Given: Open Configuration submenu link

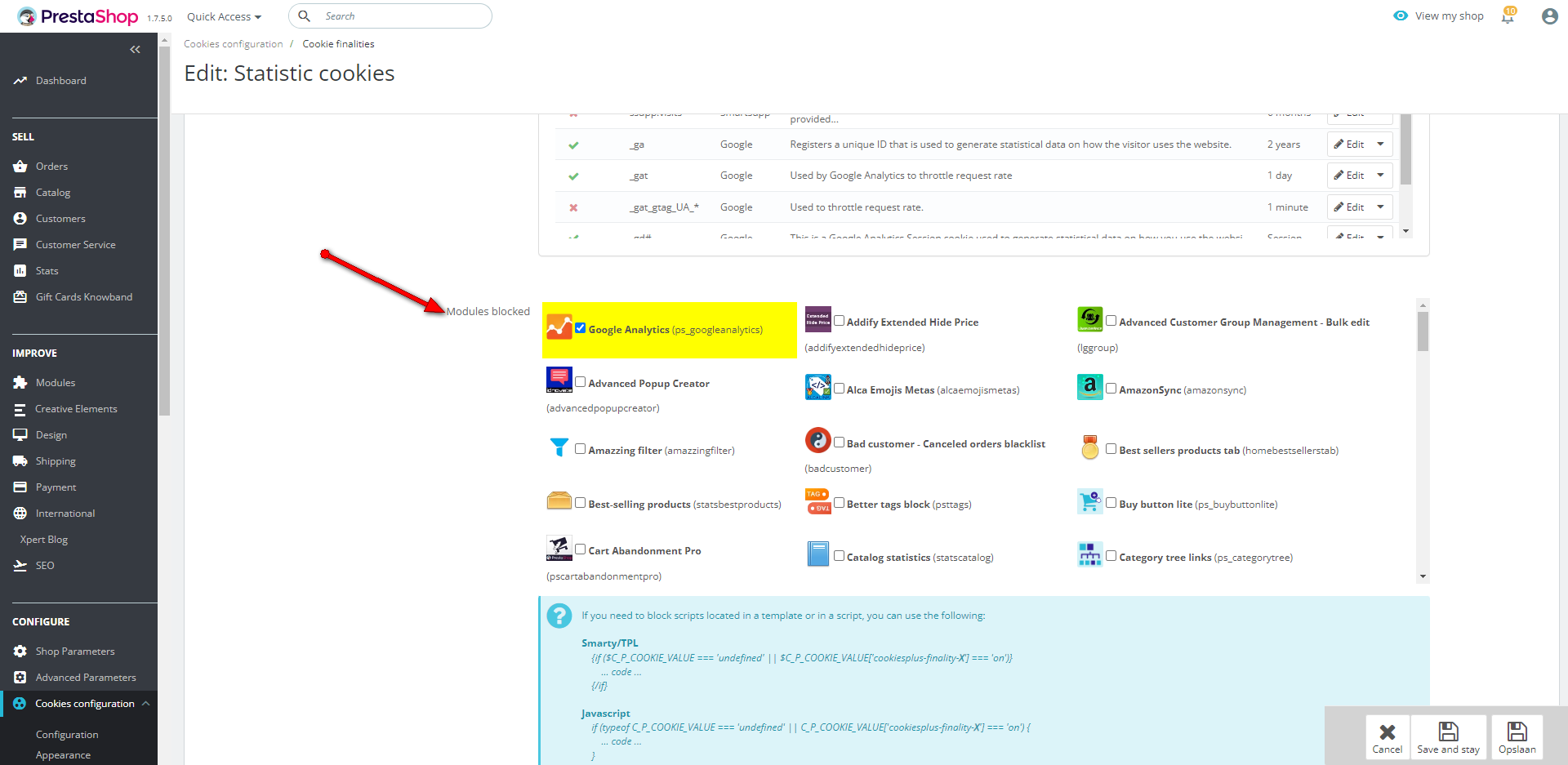Looking at the screenshot, I should click(x=67, y=735).
